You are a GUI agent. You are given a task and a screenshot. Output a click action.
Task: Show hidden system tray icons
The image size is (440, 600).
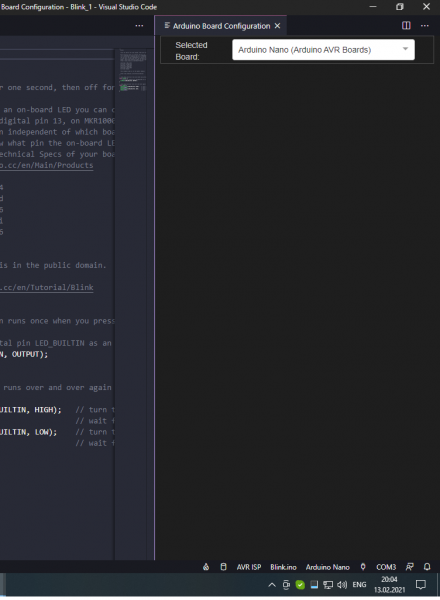tap(272, 585)
